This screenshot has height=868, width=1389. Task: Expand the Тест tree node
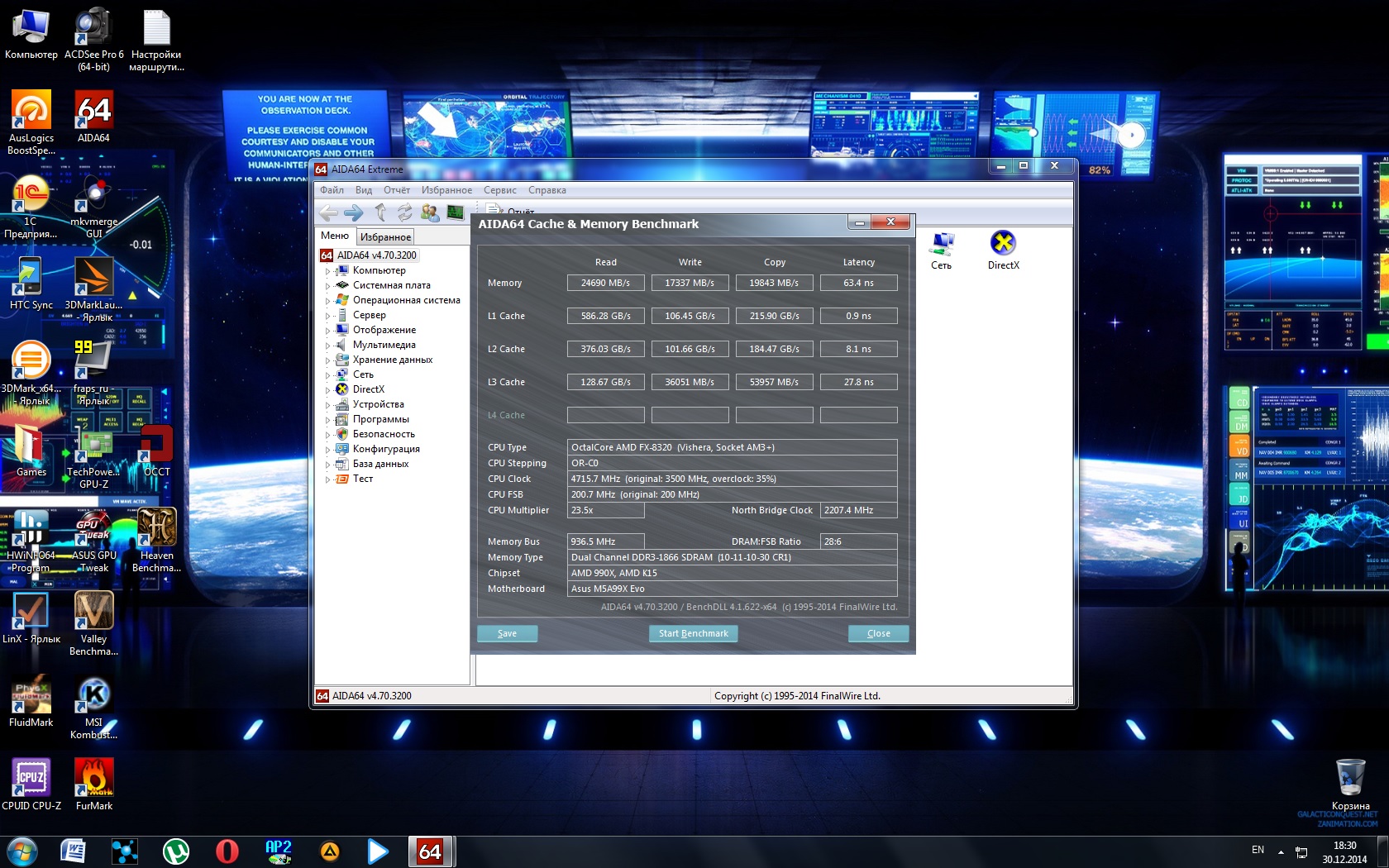pos(327,479)
